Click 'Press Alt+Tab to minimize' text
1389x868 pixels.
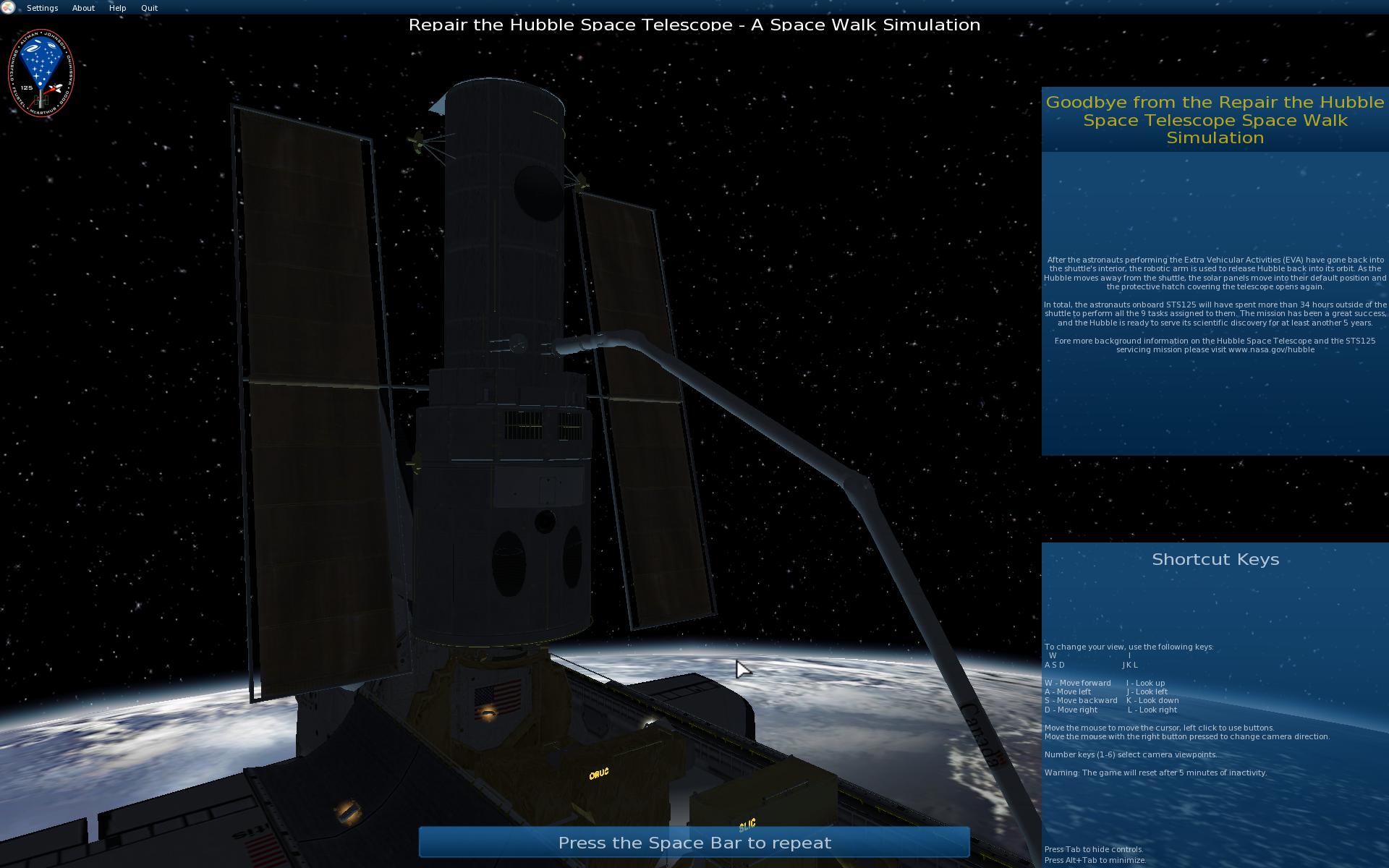(x=1095, y=860)
